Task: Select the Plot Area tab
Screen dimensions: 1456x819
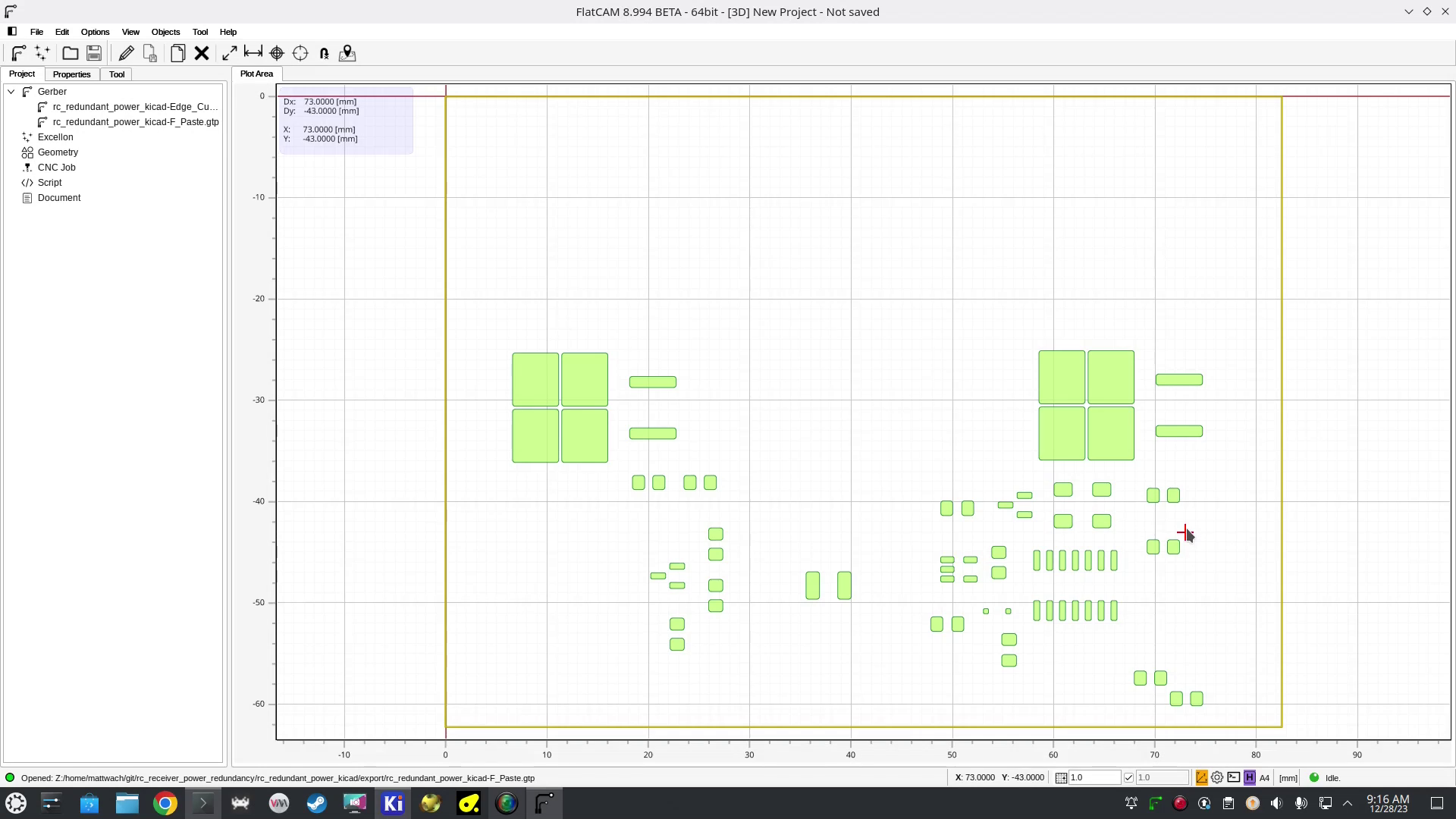Action: click(258, 74)
